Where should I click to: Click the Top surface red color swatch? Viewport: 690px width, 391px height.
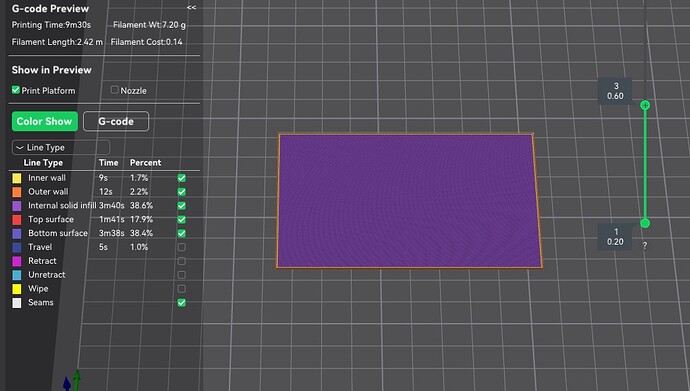17,219
